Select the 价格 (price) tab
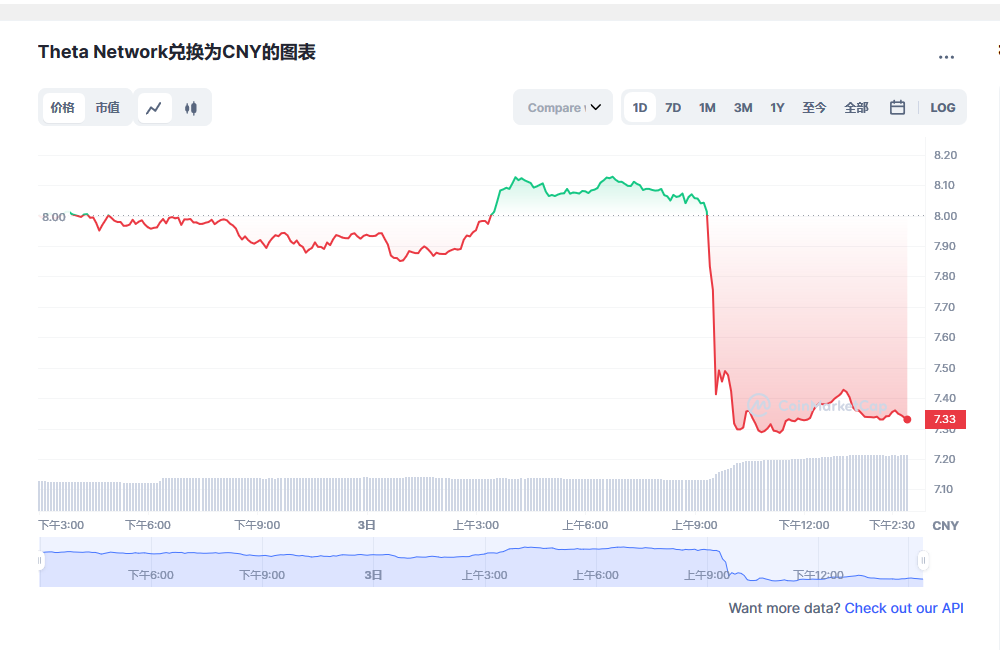Viewport: 1000px width, 650px height. 62,108
